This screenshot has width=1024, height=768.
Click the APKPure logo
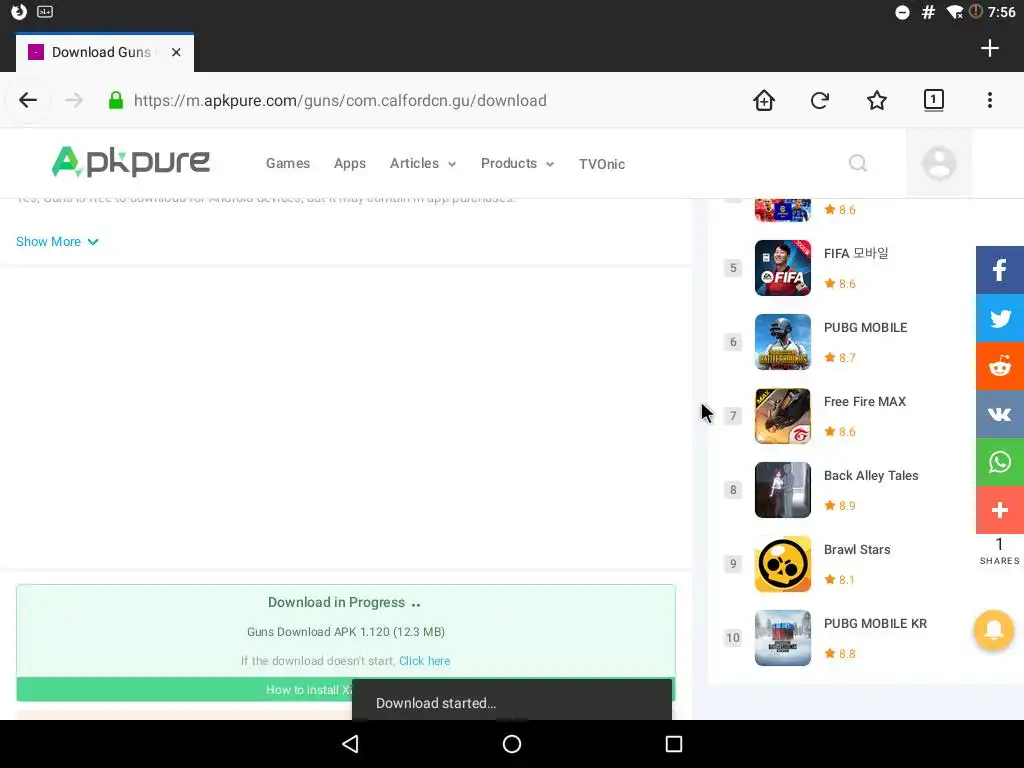[131, 161]
